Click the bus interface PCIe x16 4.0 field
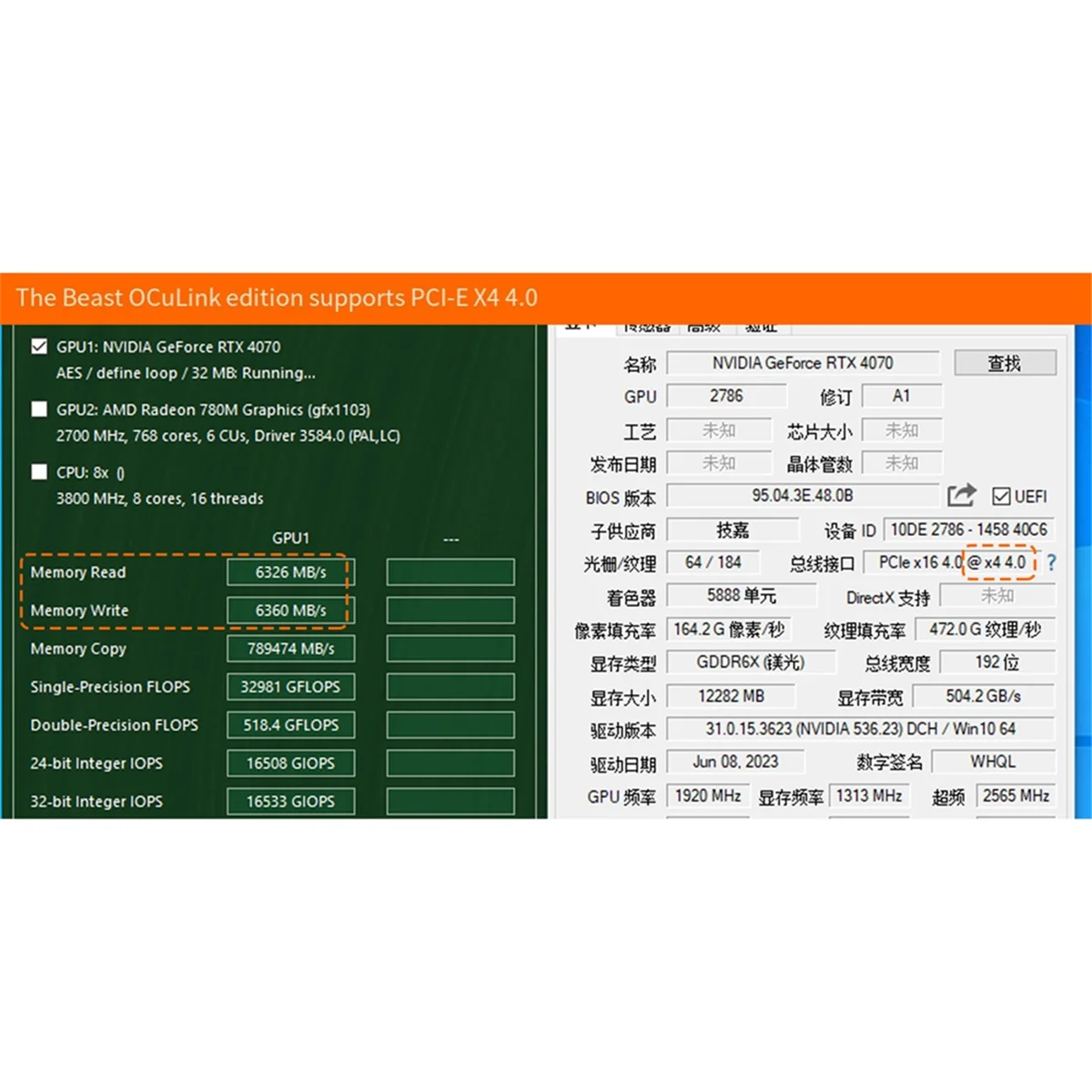This screenshot has width=1092, height=1092. coord(951,563)
